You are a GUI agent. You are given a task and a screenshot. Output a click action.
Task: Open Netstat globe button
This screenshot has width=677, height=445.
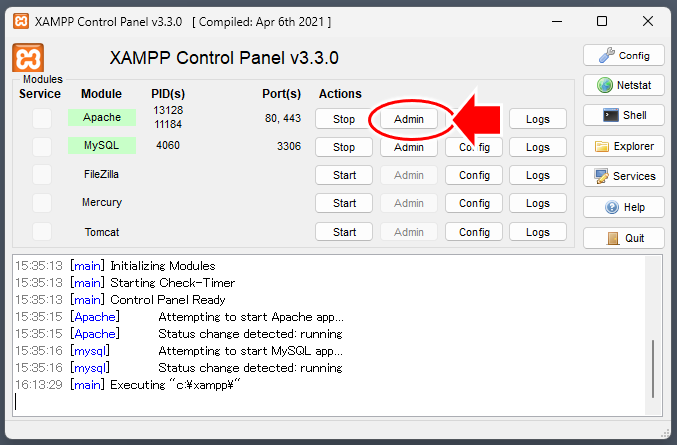pos(623,85)
